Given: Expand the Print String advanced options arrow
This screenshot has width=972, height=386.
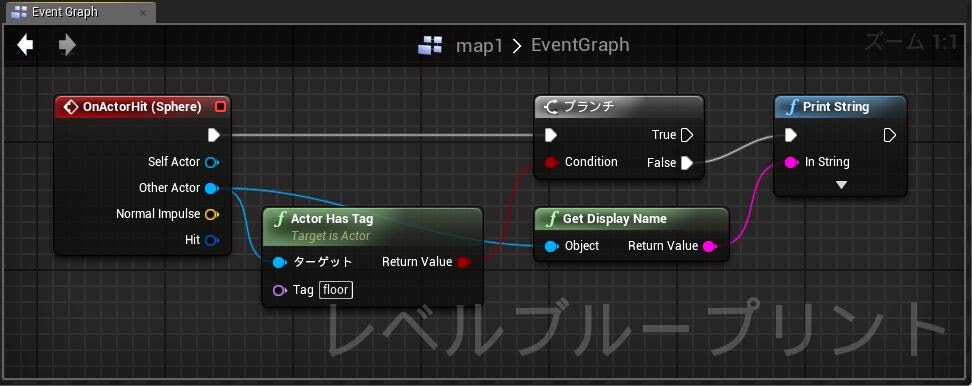Looking at the screenshot, I should coord(841,185).
